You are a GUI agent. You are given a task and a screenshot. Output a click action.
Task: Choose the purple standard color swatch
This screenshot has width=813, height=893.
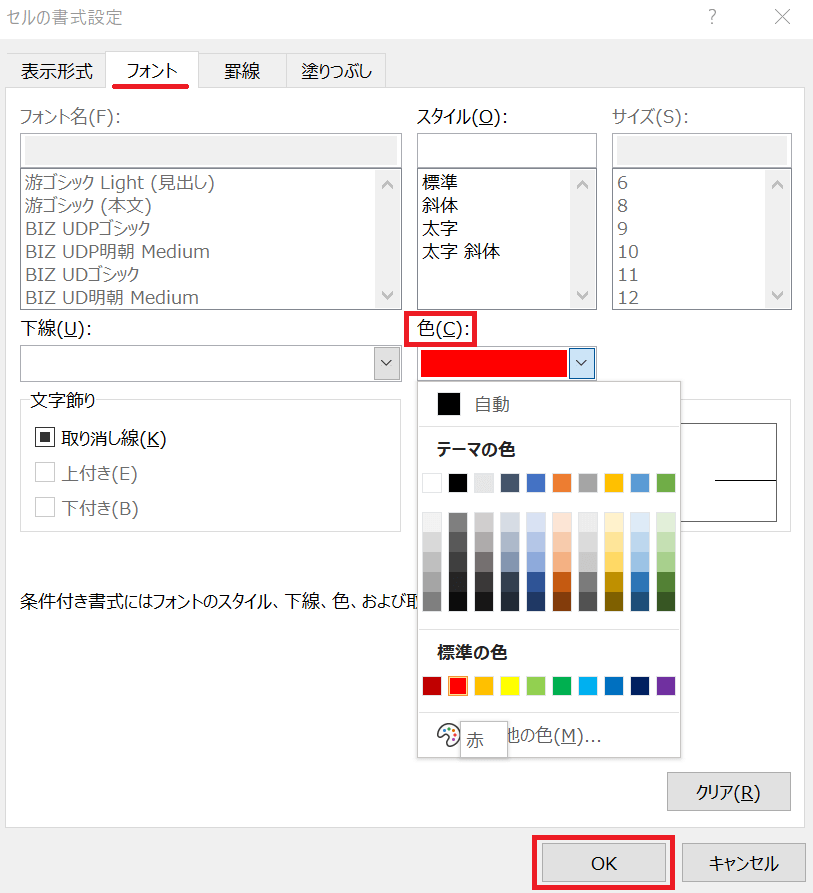pos(666,686)
